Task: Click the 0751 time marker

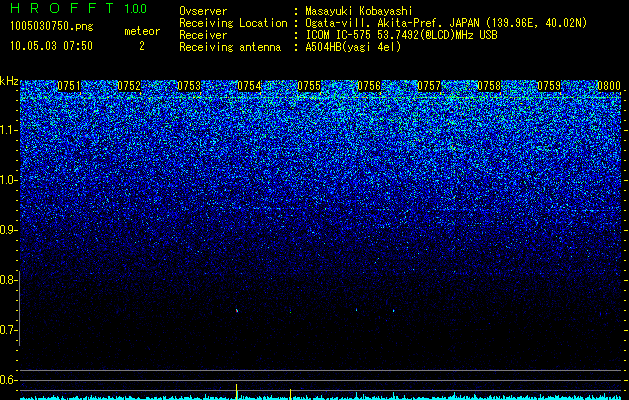Action: [x=69, y=86]
